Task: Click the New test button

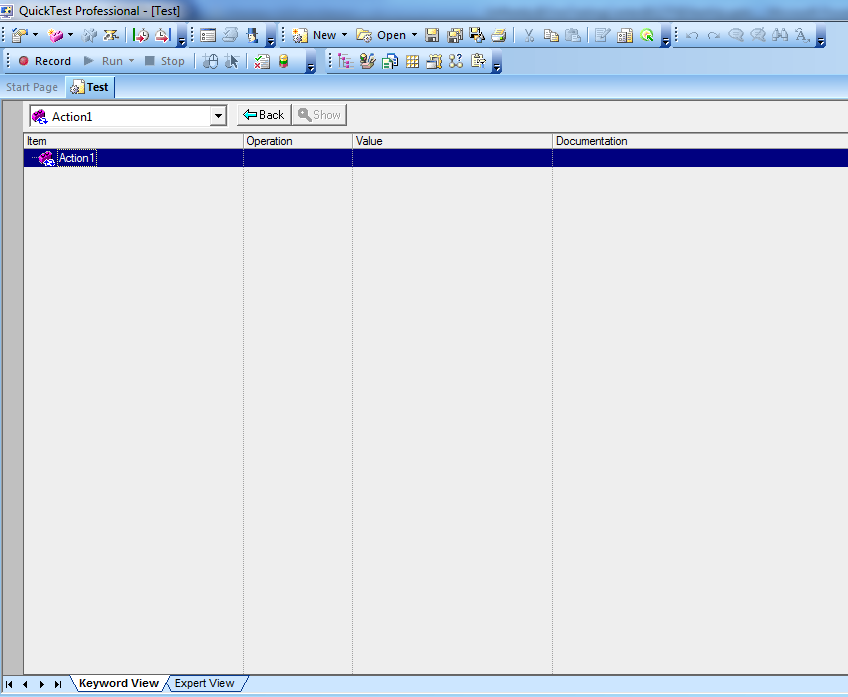Action: point(314,35)
